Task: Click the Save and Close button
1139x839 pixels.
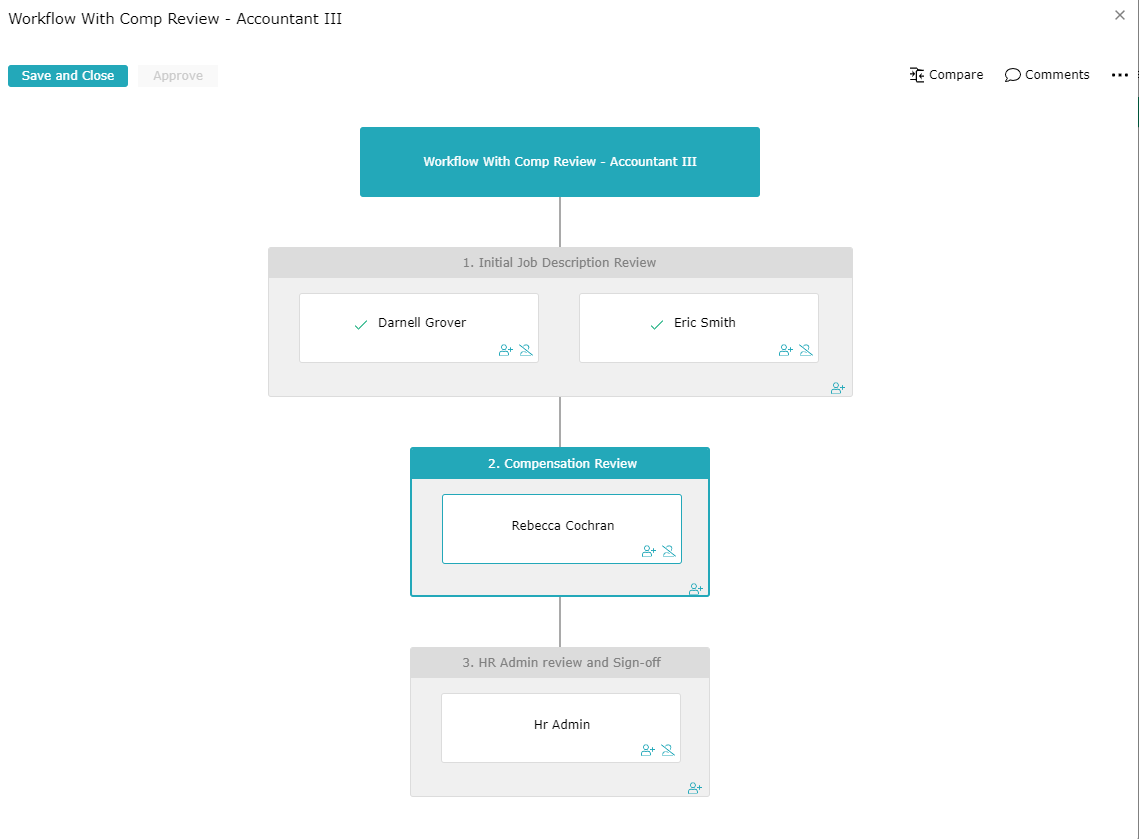Action: click(67, 75)
